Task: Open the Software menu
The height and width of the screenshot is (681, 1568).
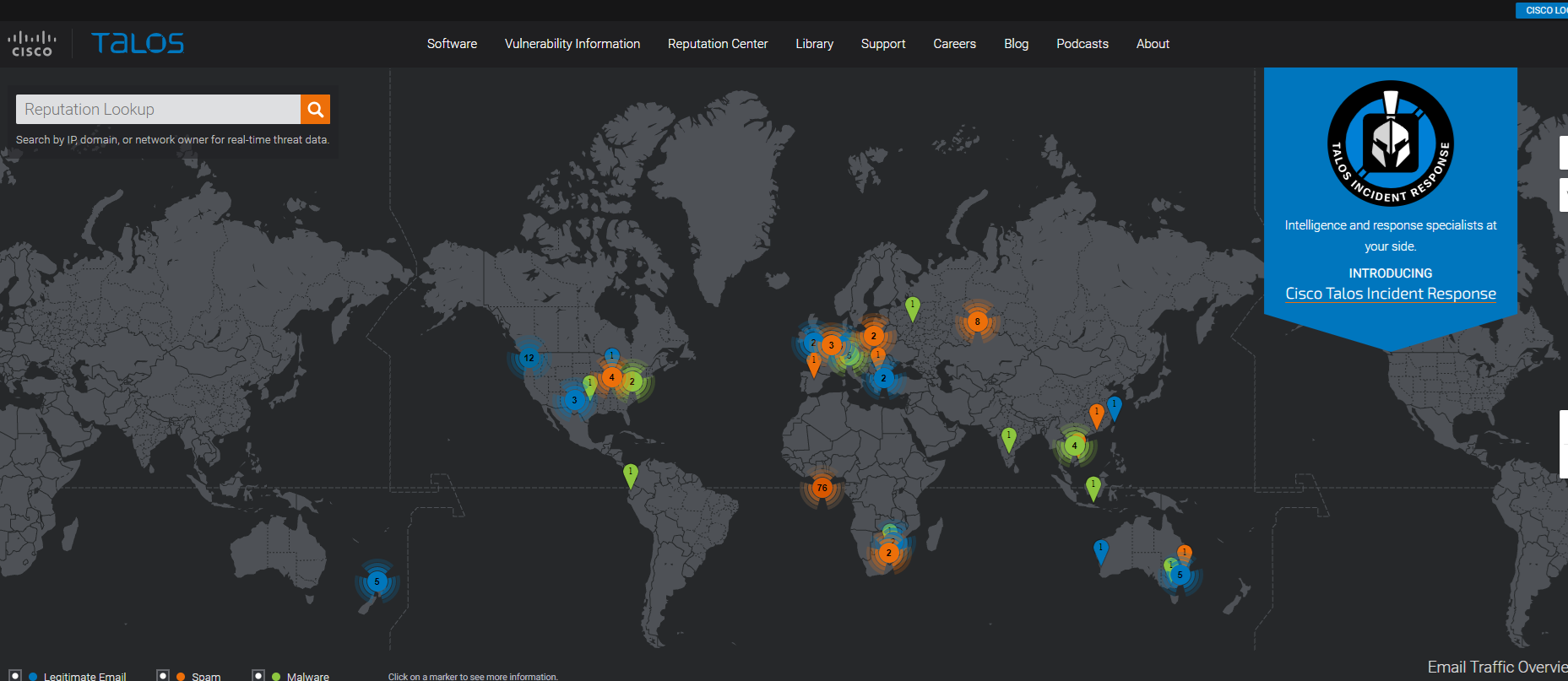Action: [452, 44]
